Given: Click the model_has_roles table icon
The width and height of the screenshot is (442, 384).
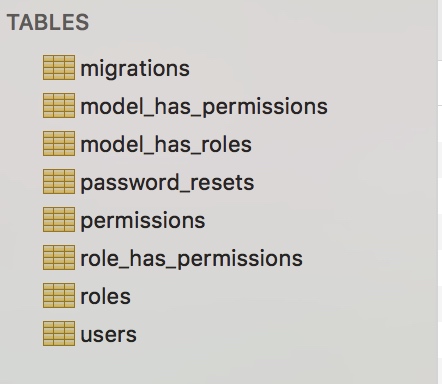Looking at the screenshot, I should 59,144.
